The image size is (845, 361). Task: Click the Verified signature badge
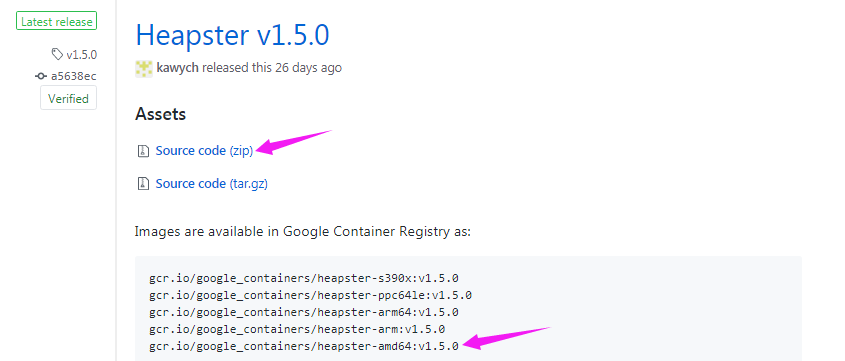[x=68, y=99]
